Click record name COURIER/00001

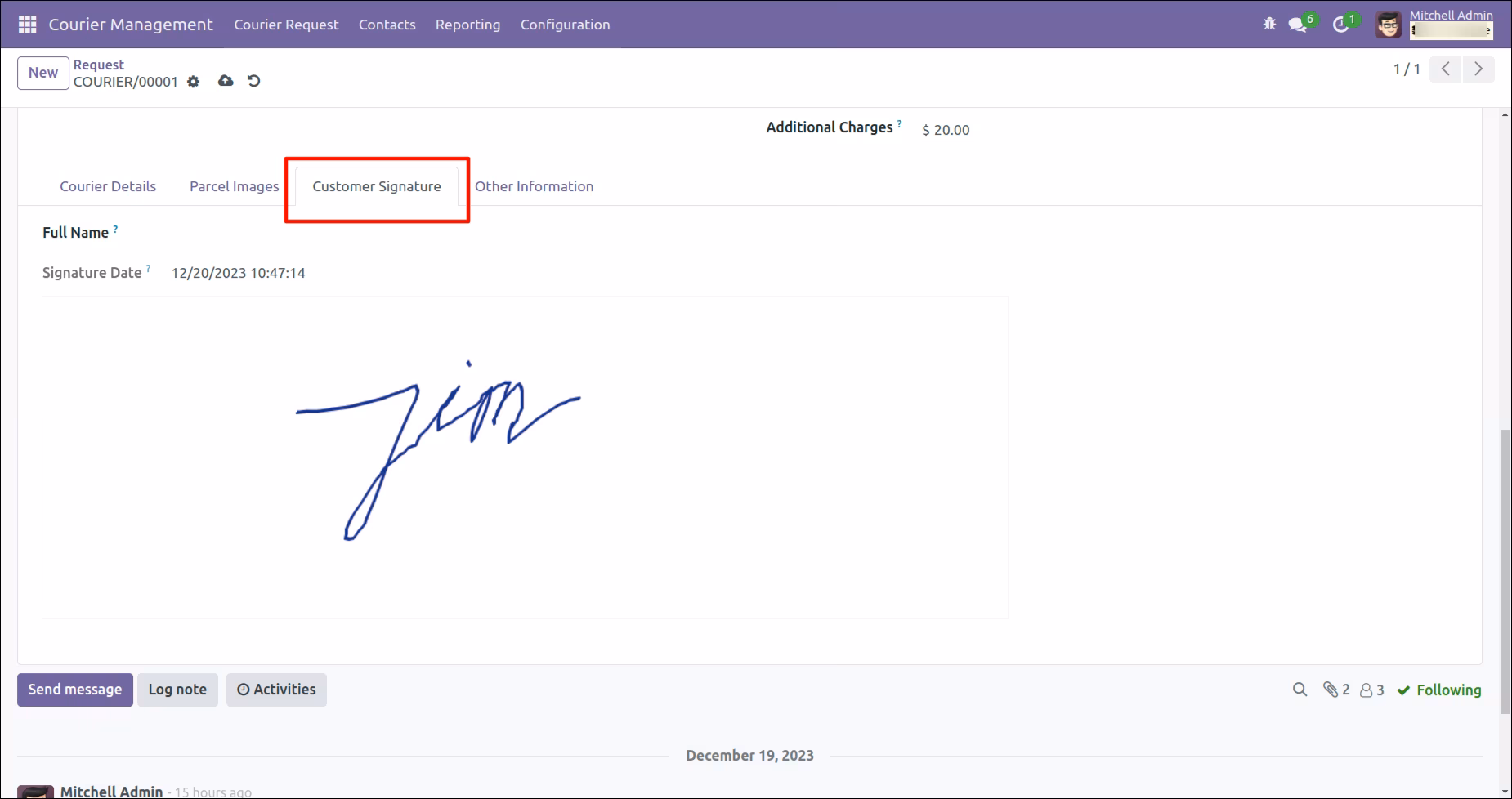click(x=126, y=82)
